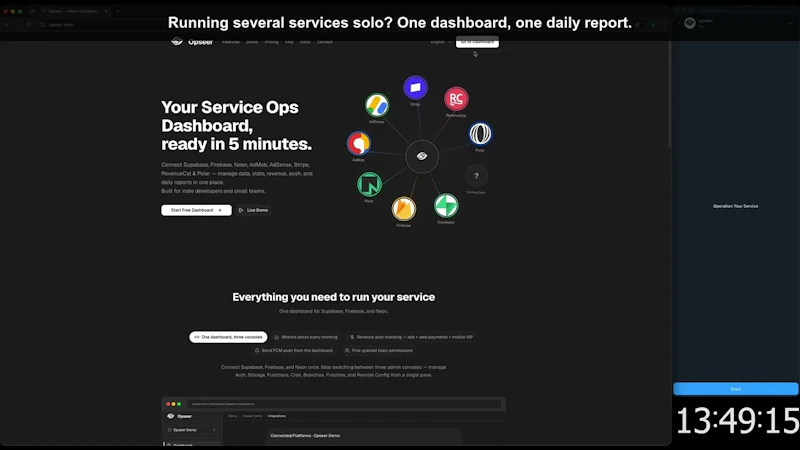The width and height of the screenshot is (800, 450).
Task: Click the AdMob integration icon
Action: [x=359, y=143]
